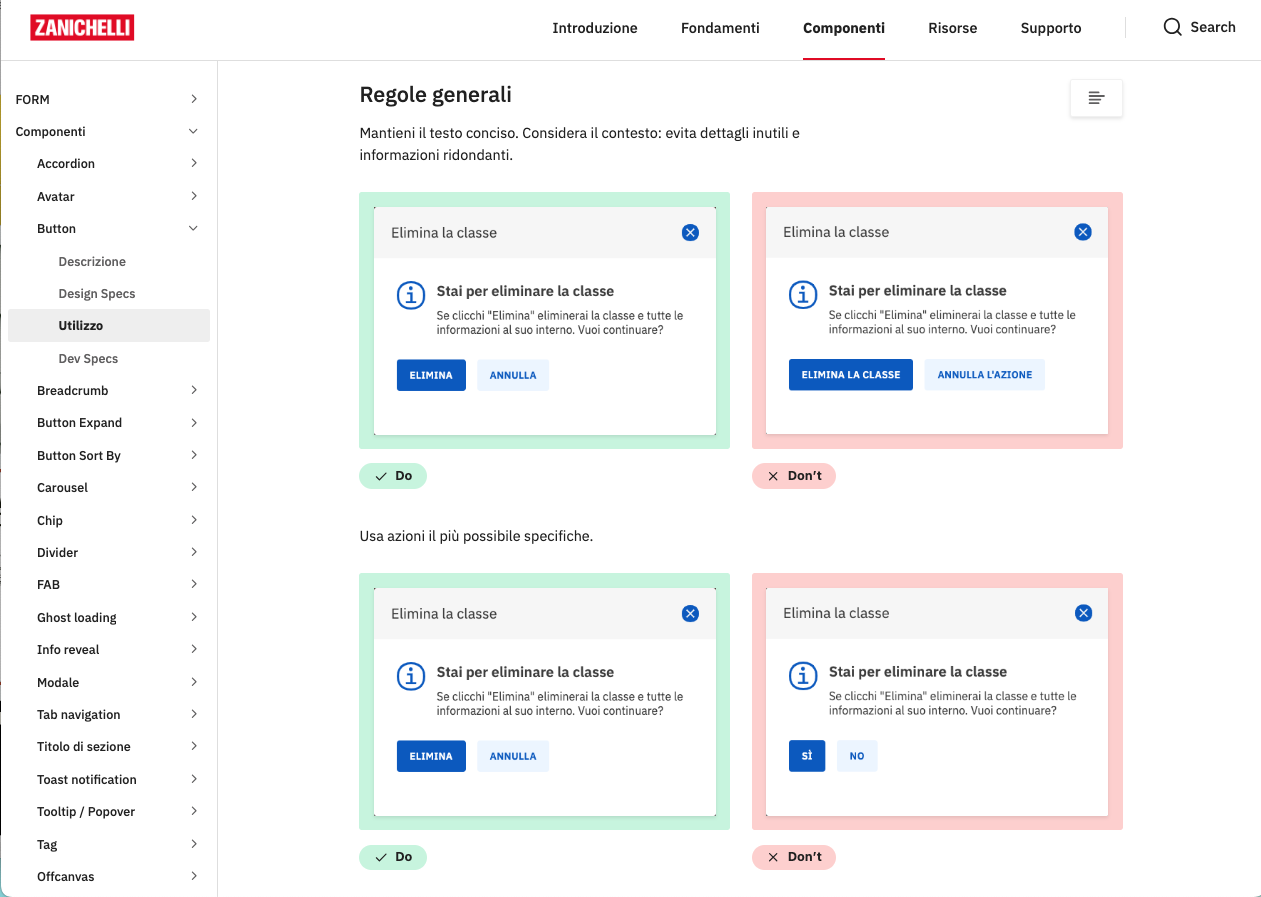This screenshot has height=897, width=1261.
Task: Close the first Do example dialog
Action: pyautogui.click(x=690, y=232)
